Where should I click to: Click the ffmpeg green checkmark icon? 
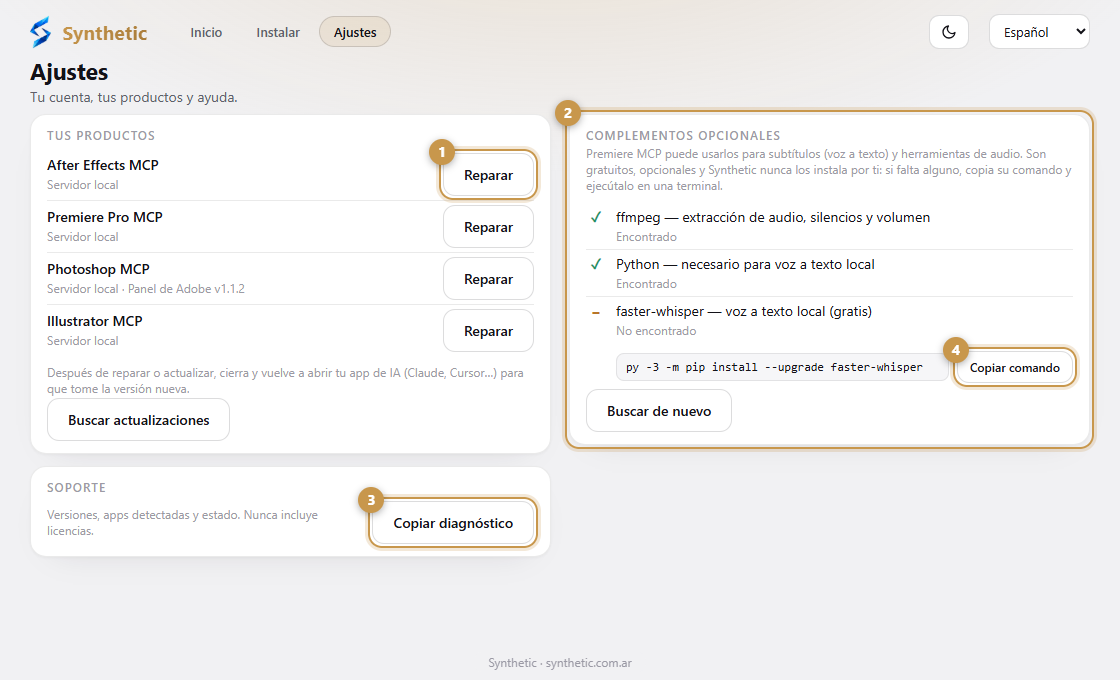(596, 217)
